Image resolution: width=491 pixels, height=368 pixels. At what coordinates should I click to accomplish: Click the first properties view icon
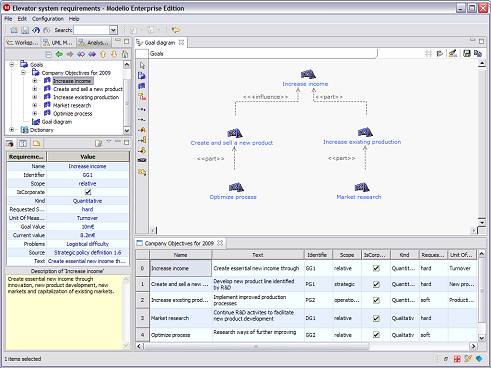click(x=10, y=144)
